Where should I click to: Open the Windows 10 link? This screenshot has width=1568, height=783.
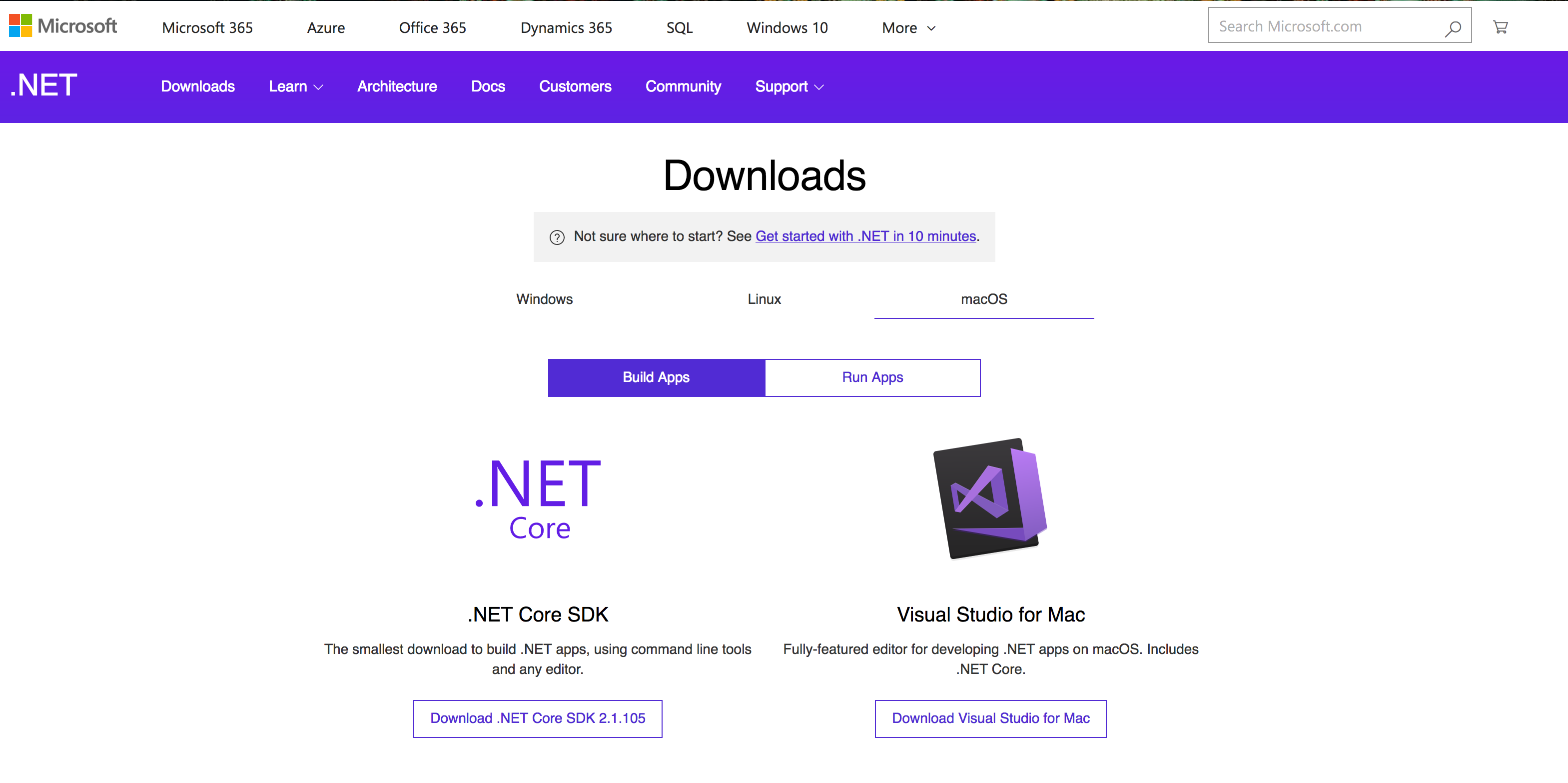coord(787,28)
